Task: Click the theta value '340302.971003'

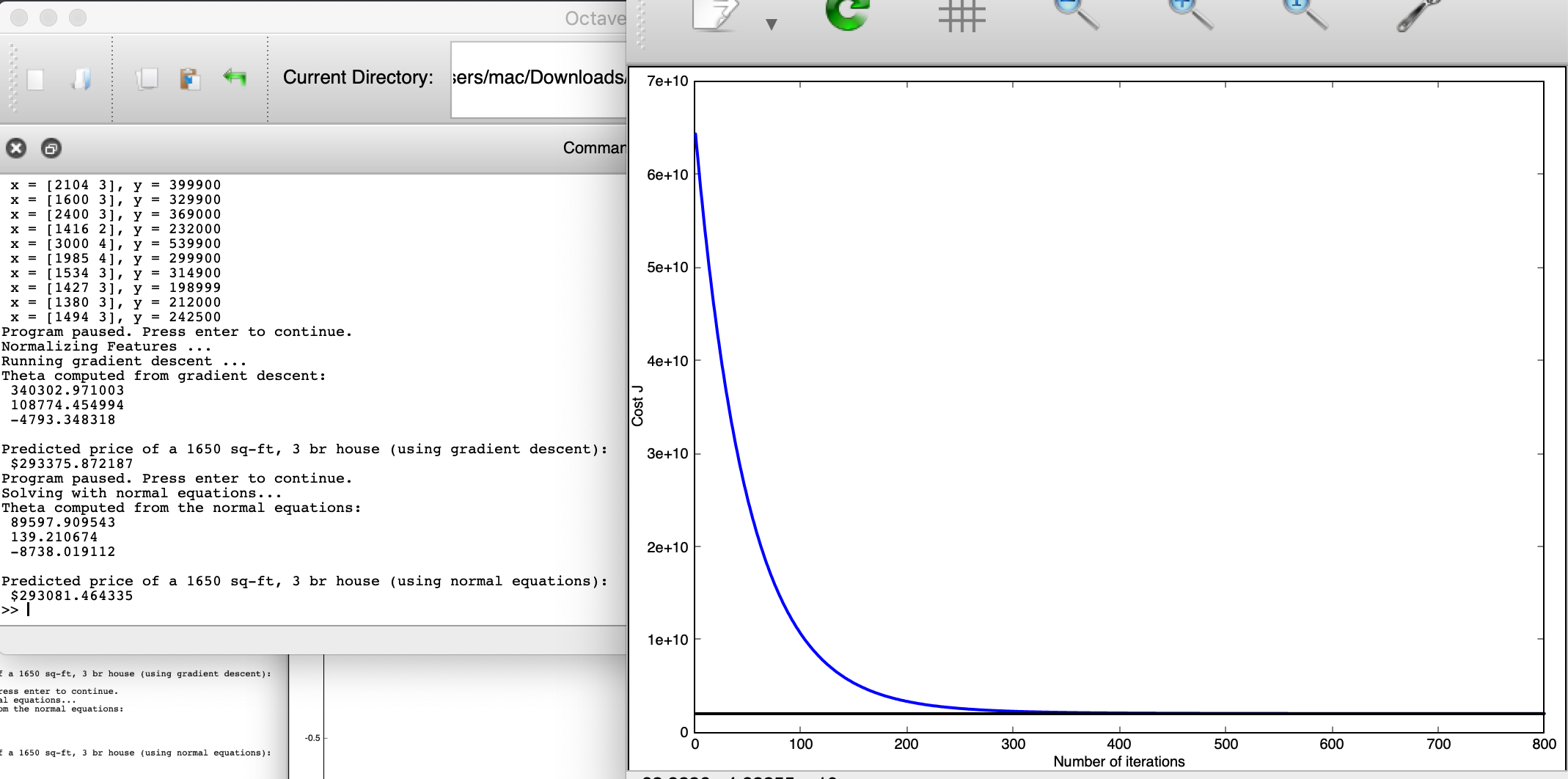Action: pyautogui.click(x=67, y=390)
